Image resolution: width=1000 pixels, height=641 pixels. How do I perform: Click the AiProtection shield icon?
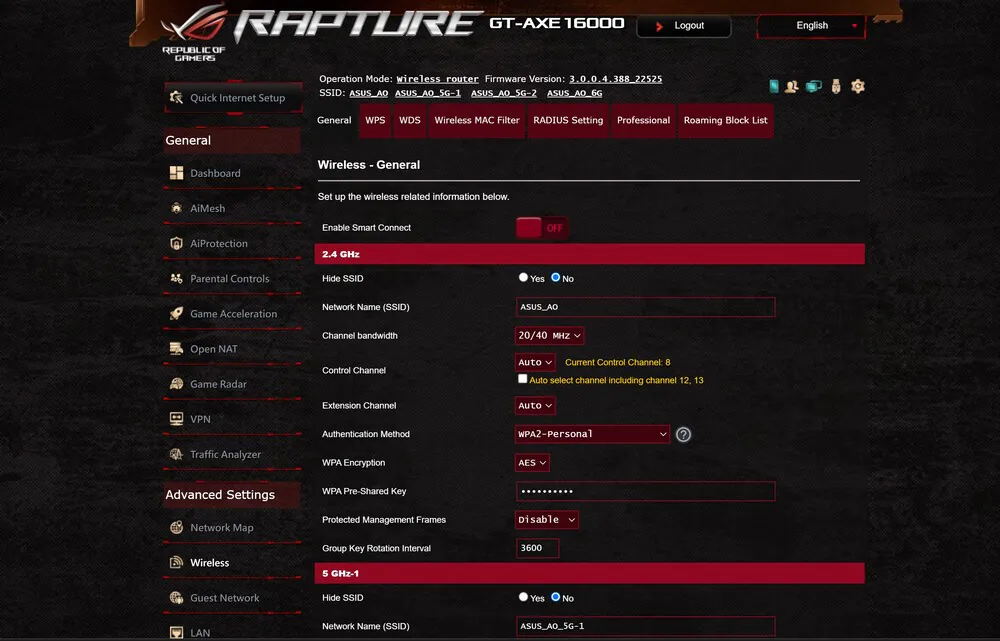click(177, 243)
